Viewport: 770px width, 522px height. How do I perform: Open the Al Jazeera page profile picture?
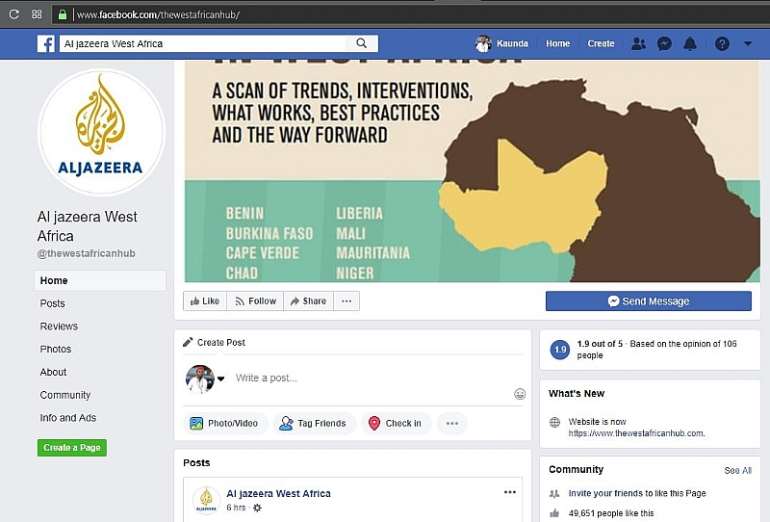(102, 132)
